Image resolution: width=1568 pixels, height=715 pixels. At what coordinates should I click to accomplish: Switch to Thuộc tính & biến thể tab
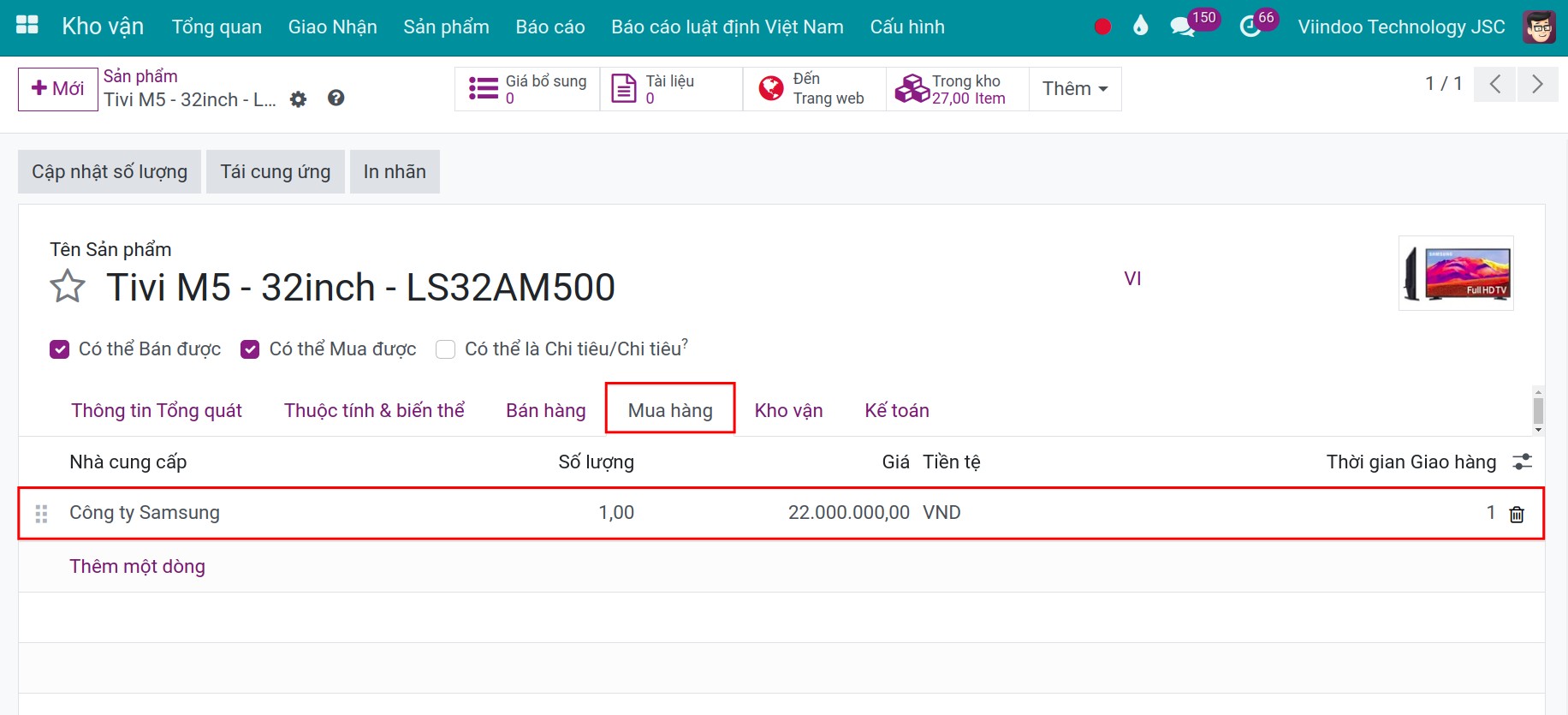pyautogui.click(x=374, y=410)
